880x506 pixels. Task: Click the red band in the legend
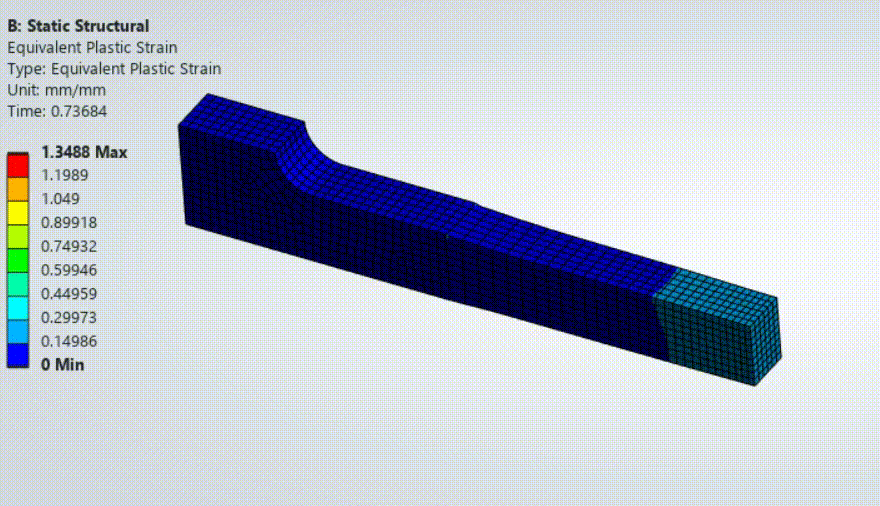(x=18, y=163)
